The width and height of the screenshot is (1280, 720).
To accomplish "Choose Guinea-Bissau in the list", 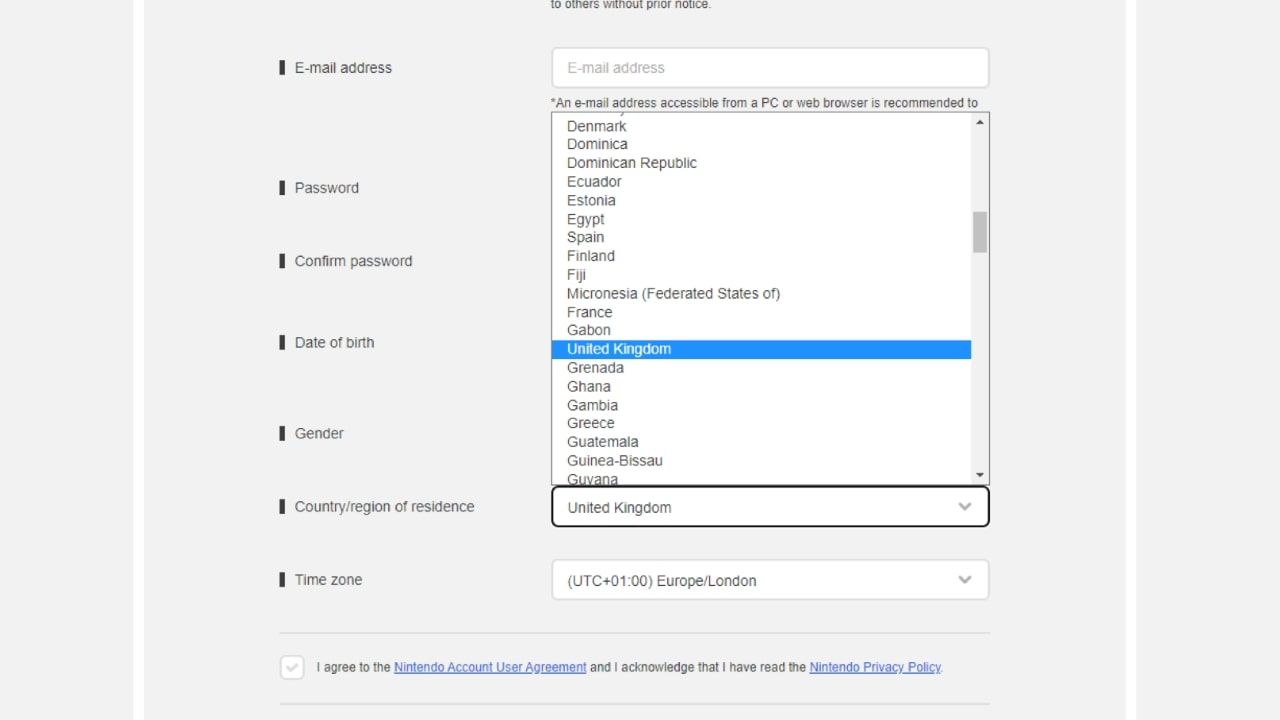I will tap(615, 460).
